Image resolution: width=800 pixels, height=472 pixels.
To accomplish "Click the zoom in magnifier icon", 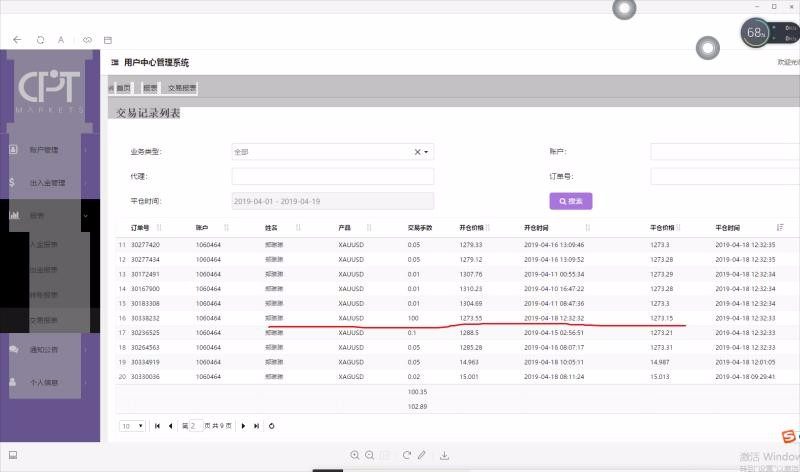I will [355, 455].
